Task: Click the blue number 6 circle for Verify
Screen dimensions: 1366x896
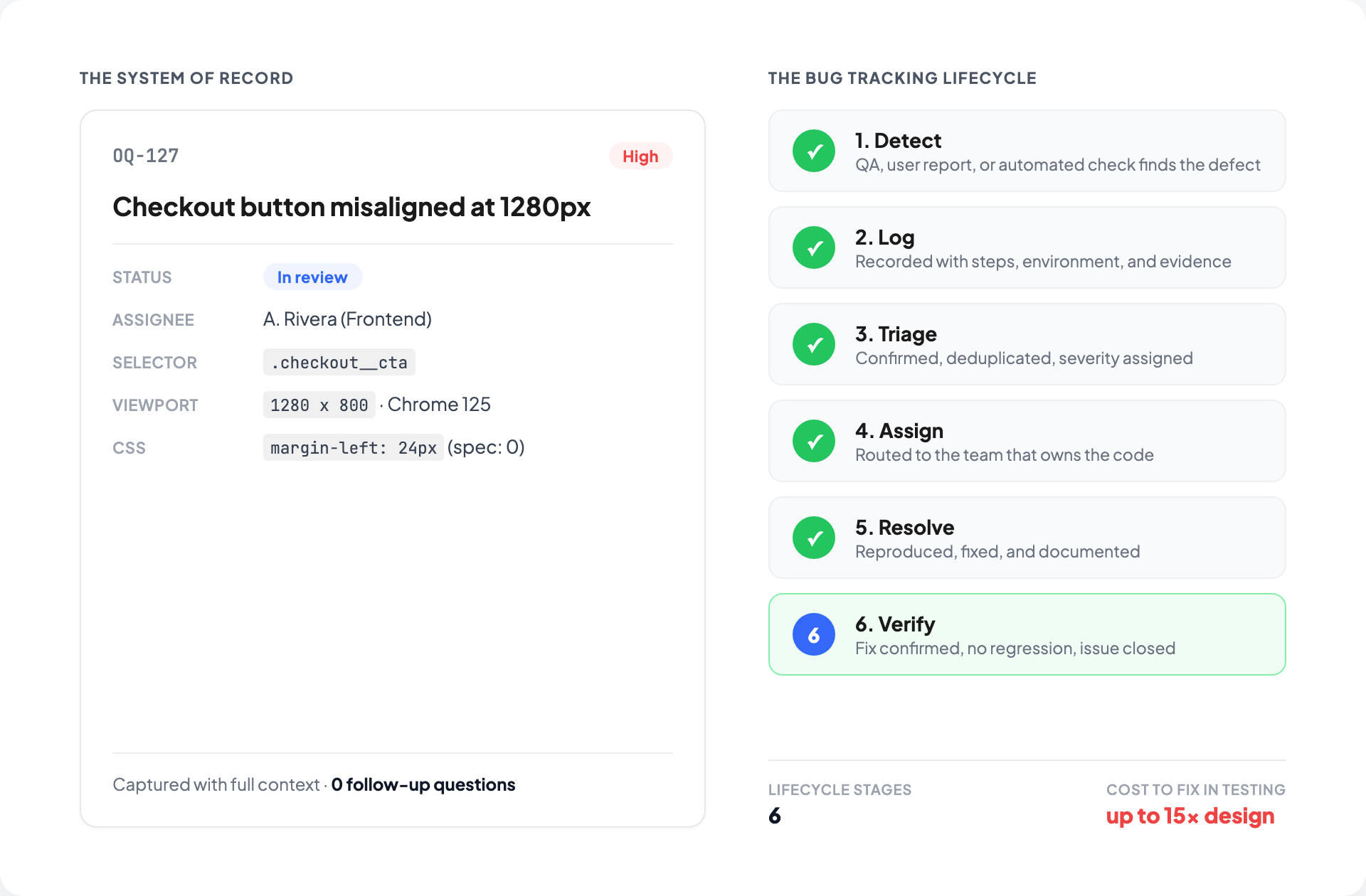Action: [814, 634]
